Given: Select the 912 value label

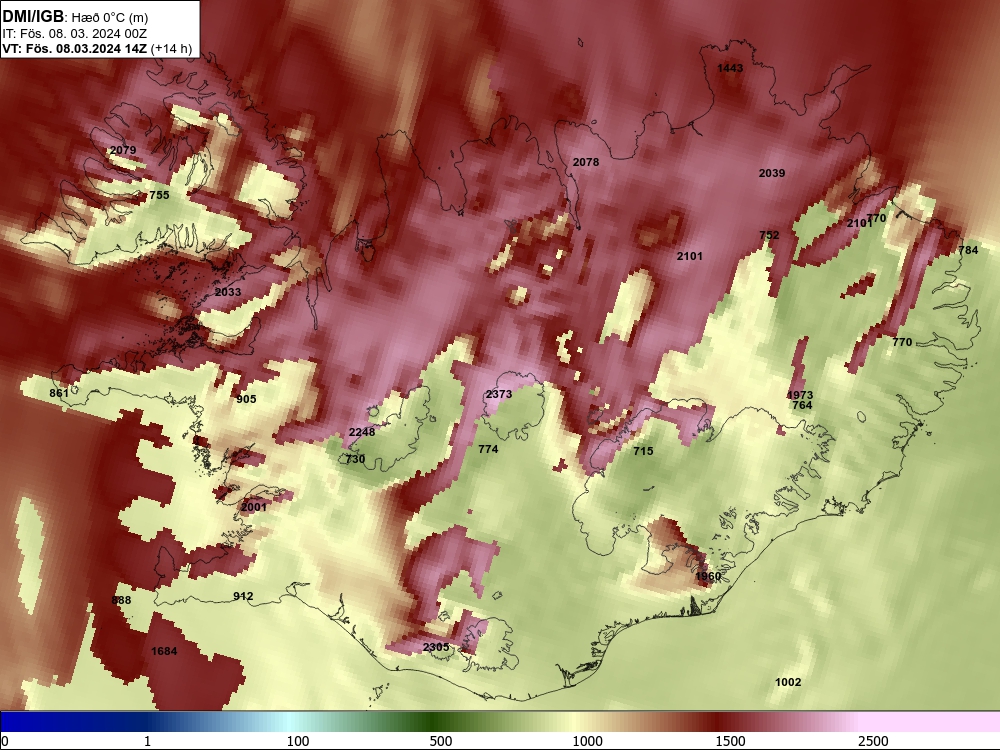Looking at the screenshot, I should point(243,597).
